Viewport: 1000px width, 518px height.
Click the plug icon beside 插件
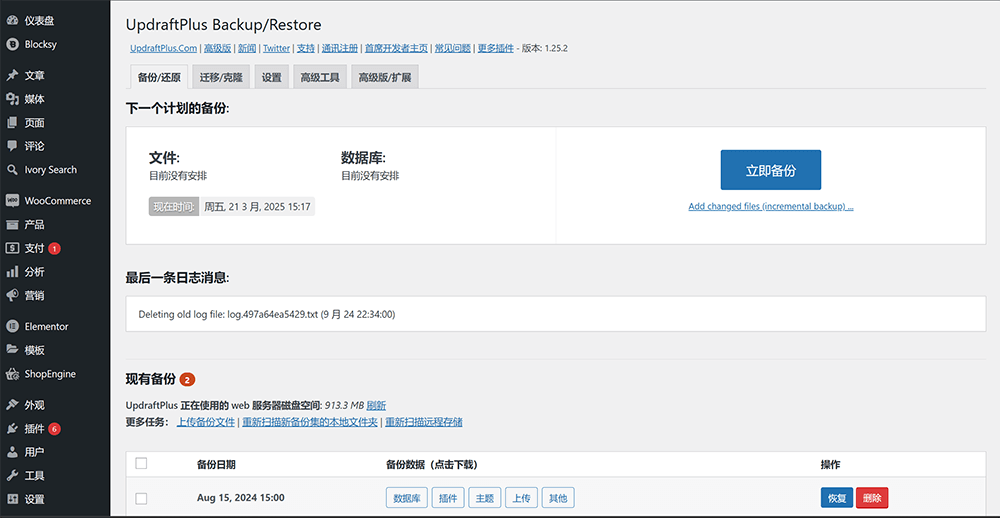pos(12,429)
